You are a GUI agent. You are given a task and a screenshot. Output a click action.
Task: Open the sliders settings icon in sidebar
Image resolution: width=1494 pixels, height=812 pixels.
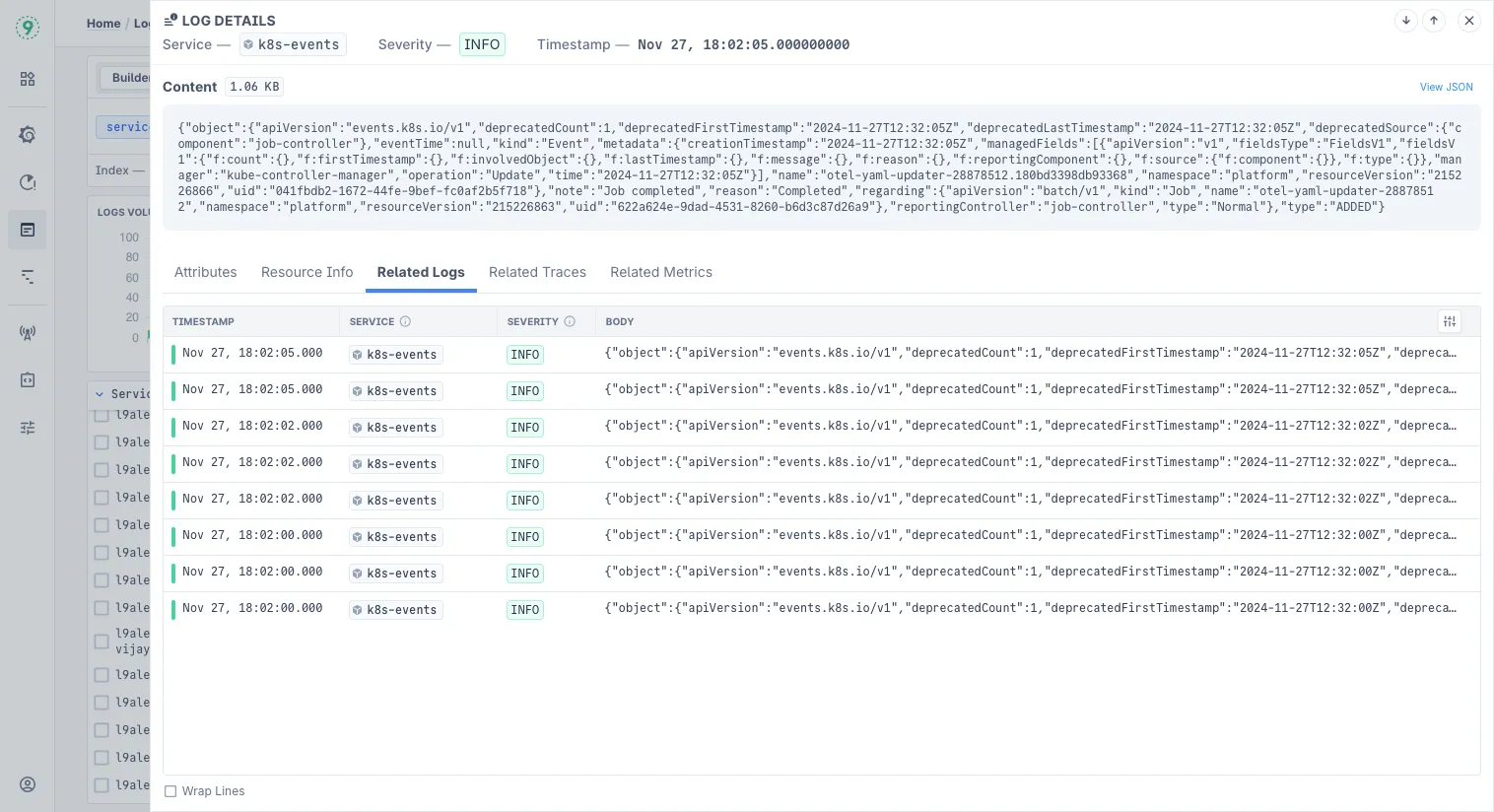point(28,428)
